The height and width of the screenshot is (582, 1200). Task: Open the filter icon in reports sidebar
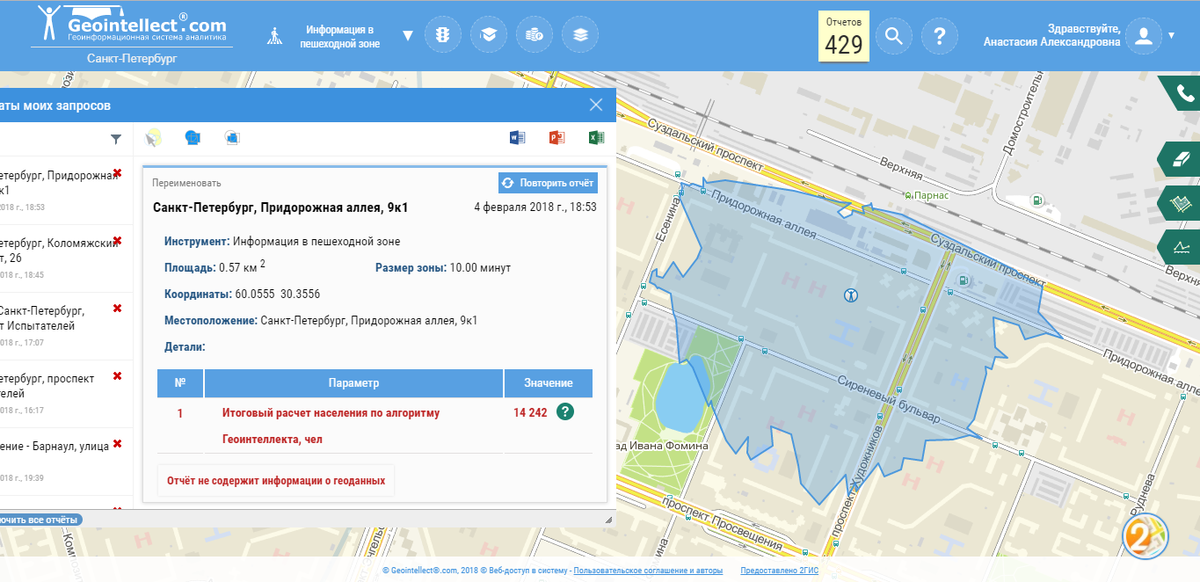pyautogui.click(x=115, y=139)
